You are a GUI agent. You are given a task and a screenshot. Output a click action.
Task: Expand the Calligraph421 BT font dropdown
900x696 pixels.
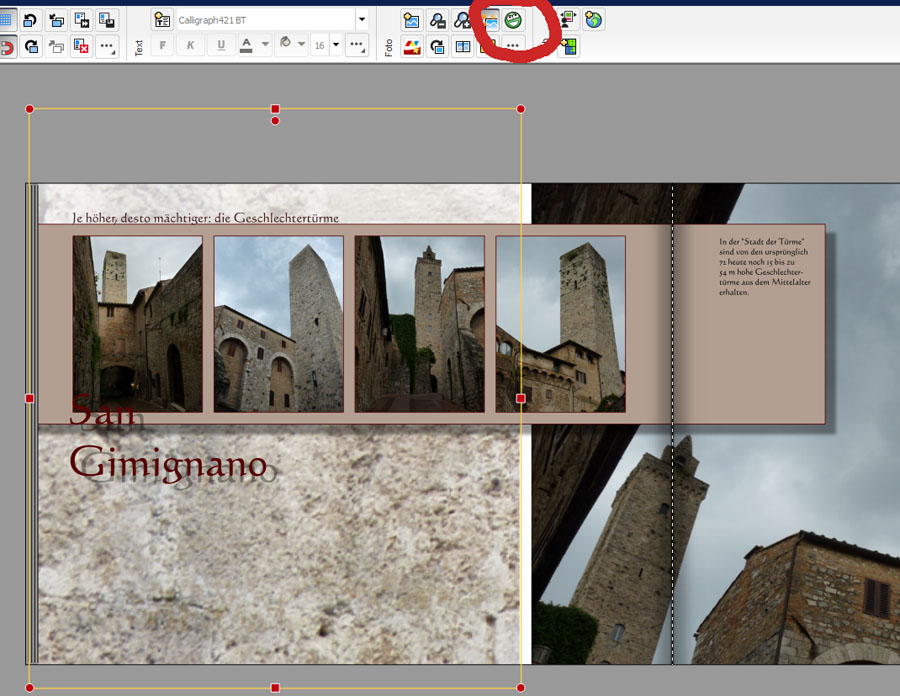[361, 19]
